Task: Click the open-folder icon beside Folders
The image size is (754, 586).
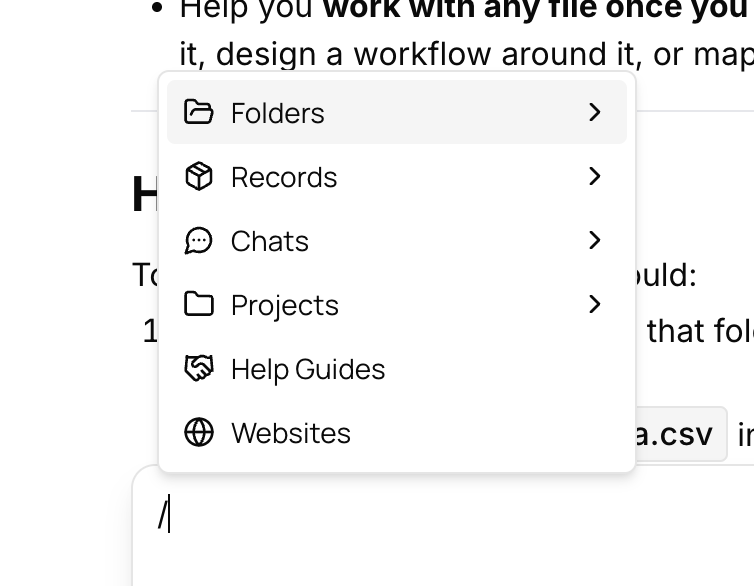Action: (x=199, y=112)
